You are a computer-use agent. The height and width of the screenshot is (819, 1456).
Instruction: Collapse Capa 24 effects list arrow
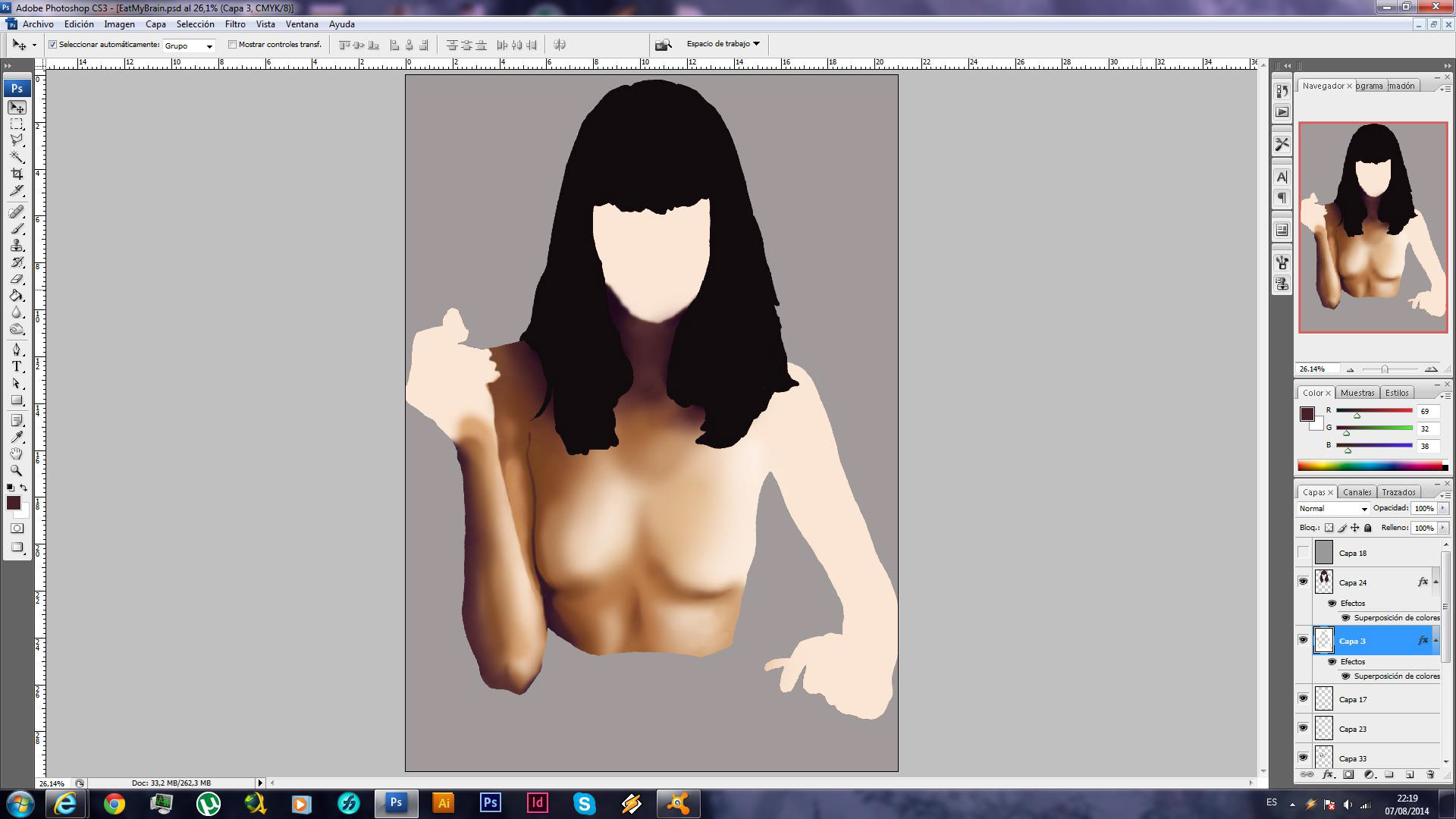[1436, 582]
